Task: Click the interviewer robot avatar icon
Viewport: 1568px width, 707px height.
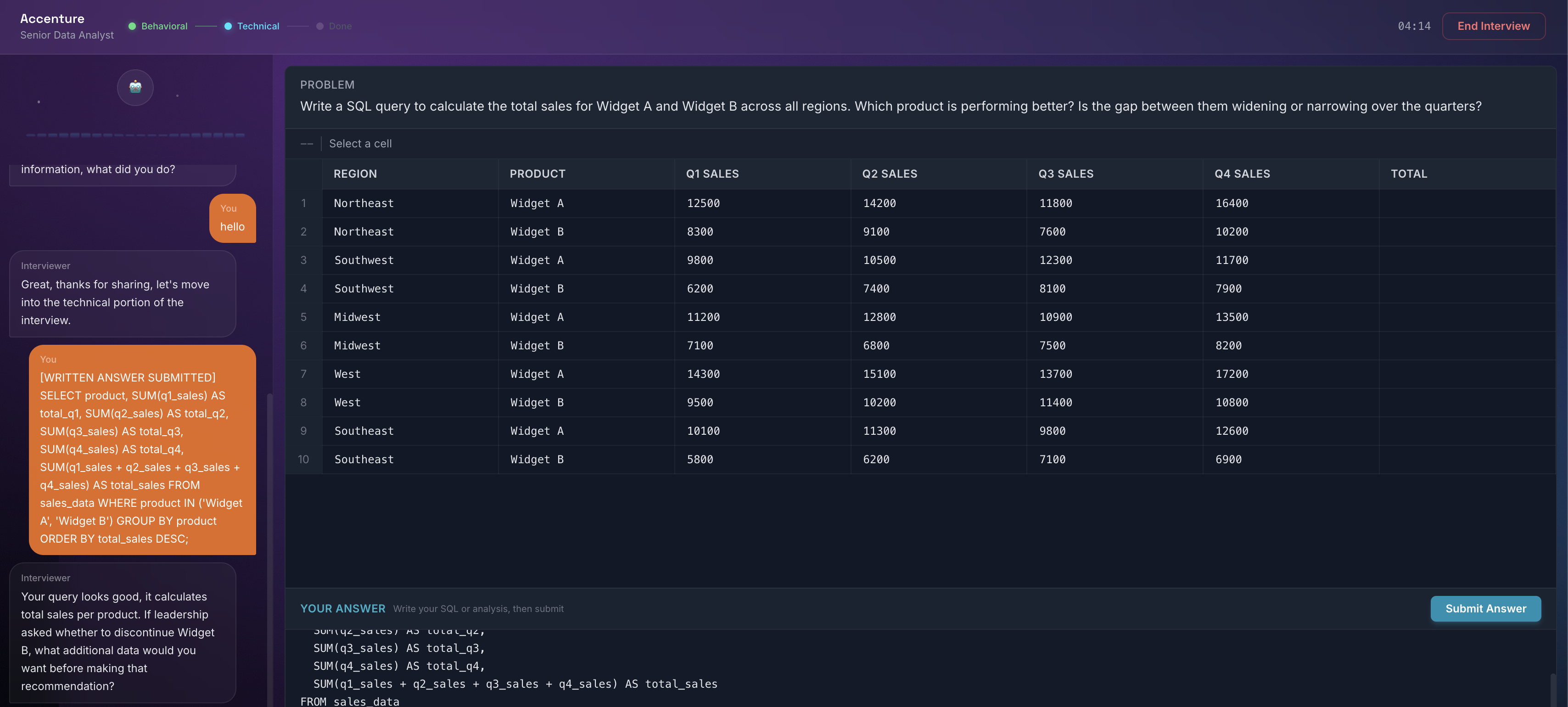Action: [x=135, y=87]
